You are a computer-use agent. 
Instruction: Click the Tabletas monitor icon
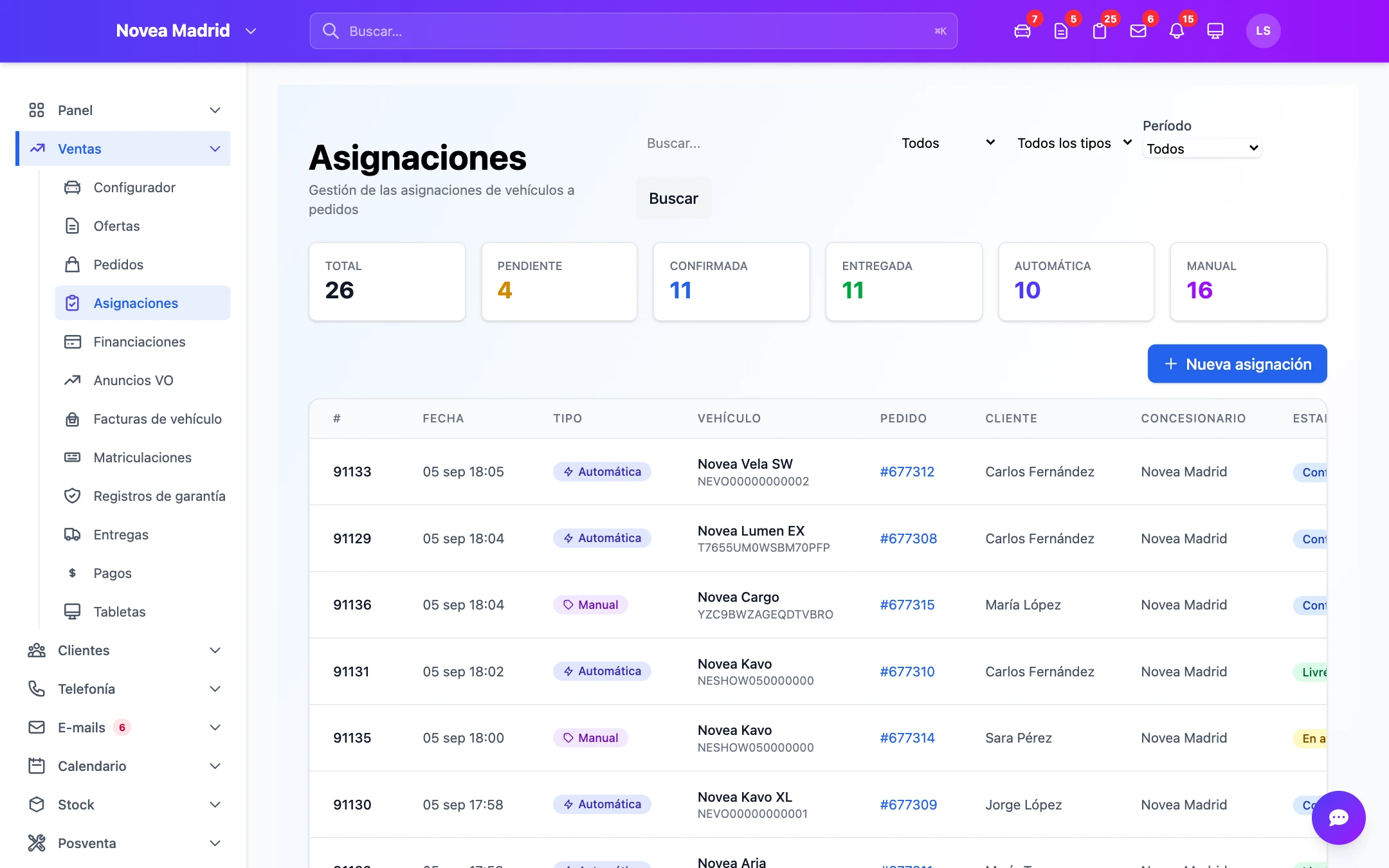click(x=73, y=611)
